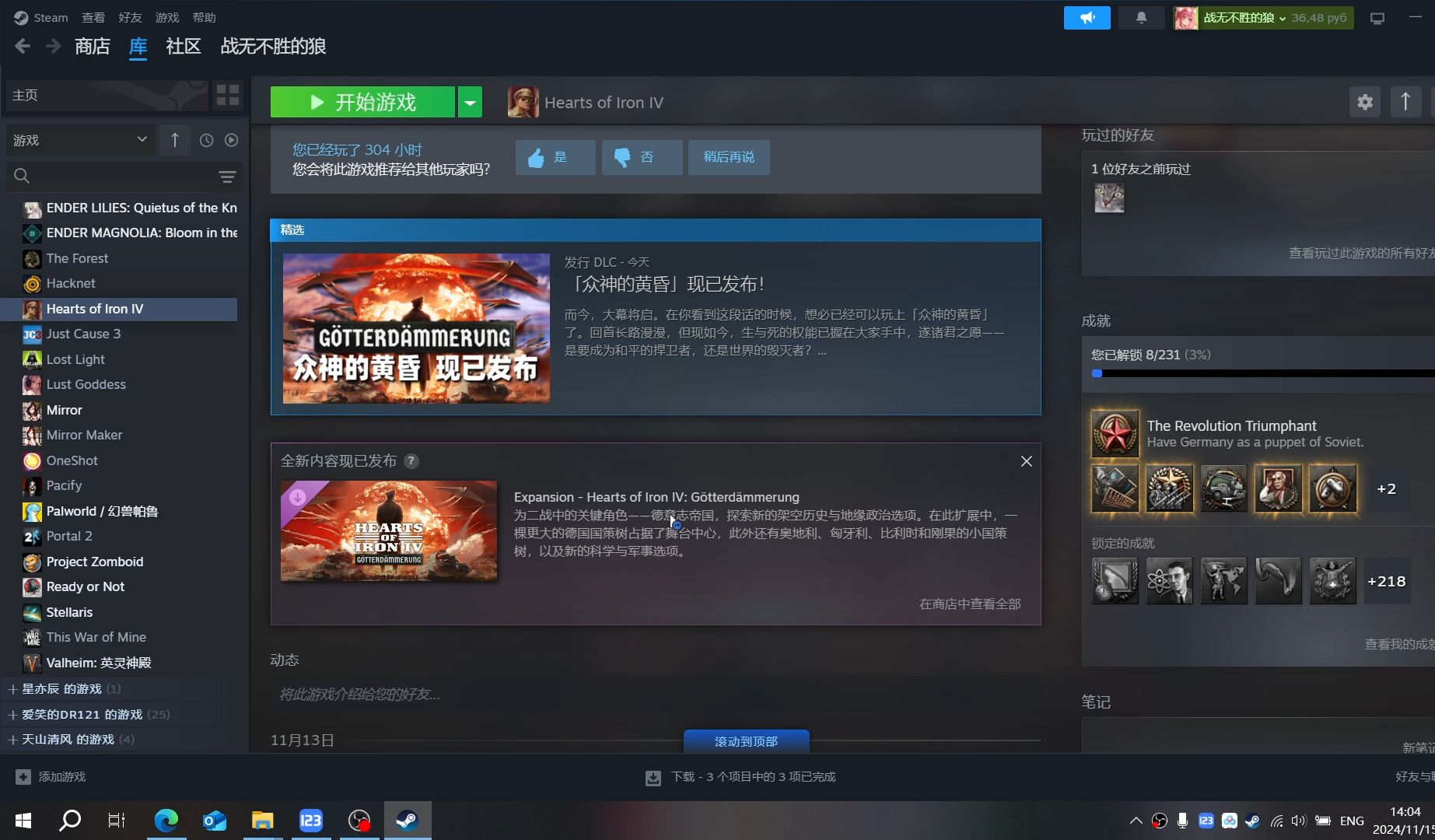This screenshot has width=1435, height=840.
Task: Open the 查看 menu
Action: coord(93,17)
